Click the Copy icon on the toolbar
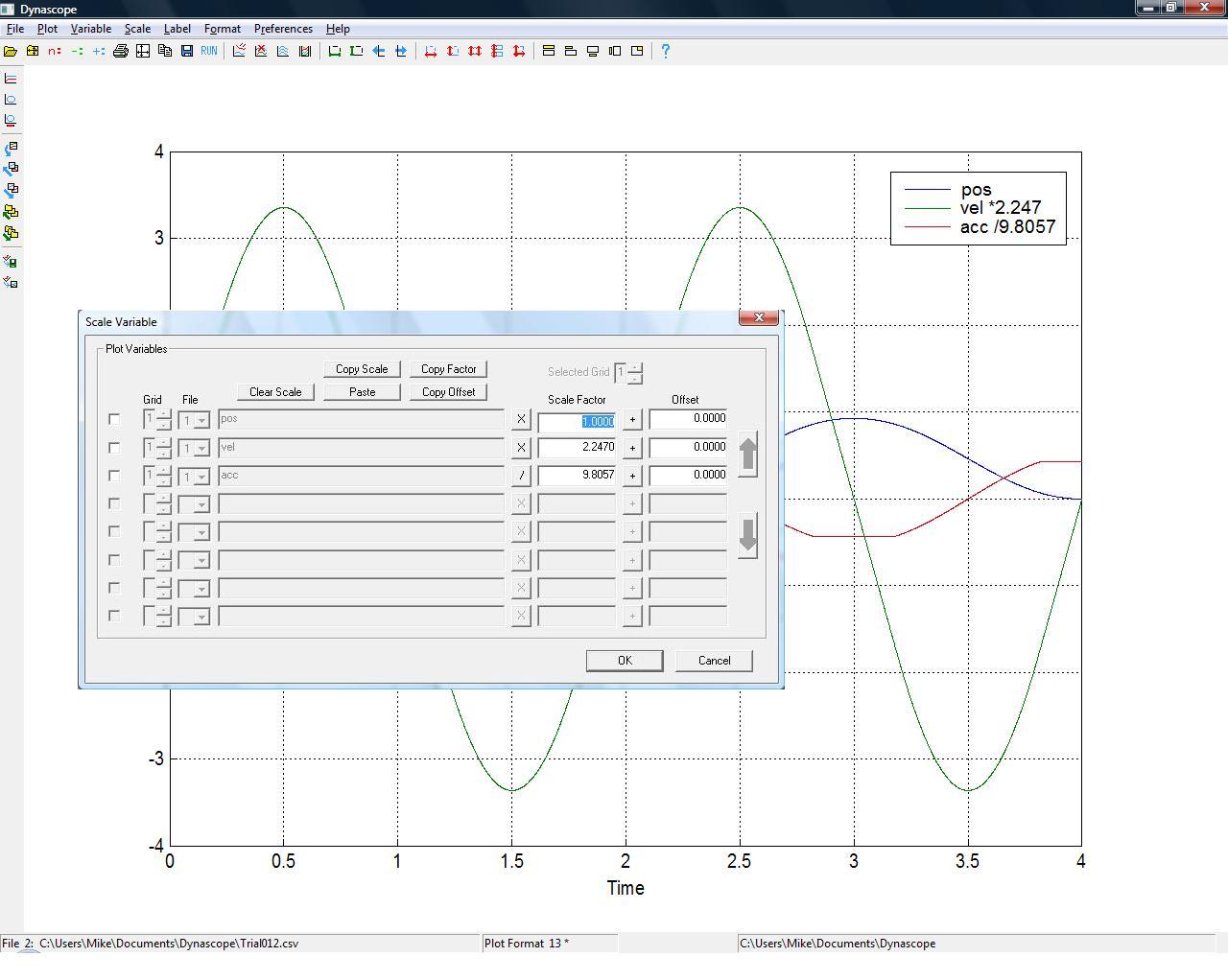Screen dimensions: 1228x980 [162, 51]
